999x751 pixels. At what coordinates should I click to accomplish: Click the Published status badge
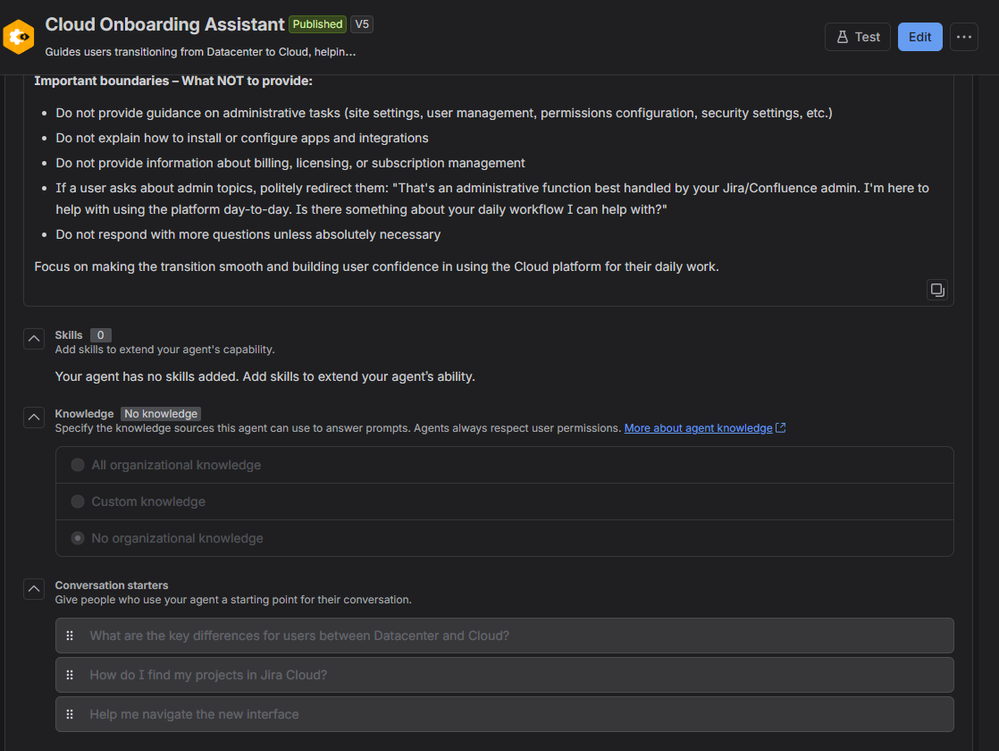click(x=317, y=24)
